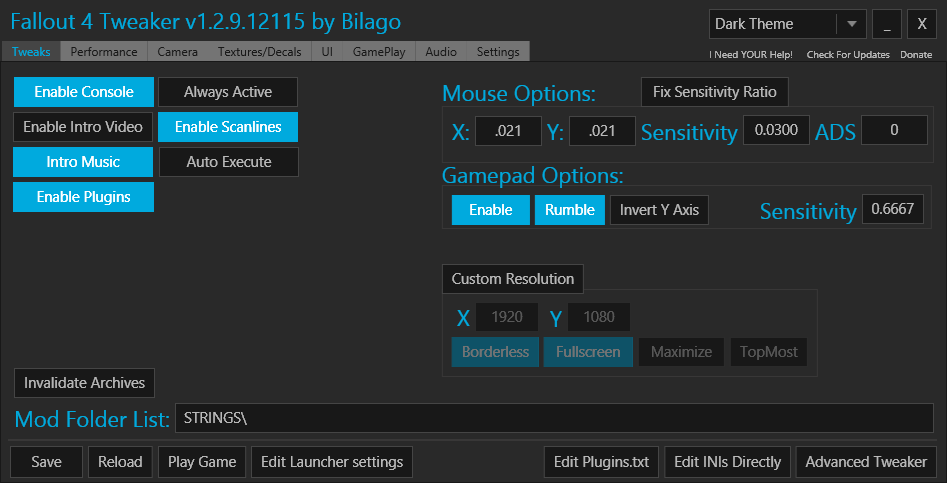The width and height of the screenshot is (947, 483).
Task: Click the Save button
Action: (x=47, y=462)
